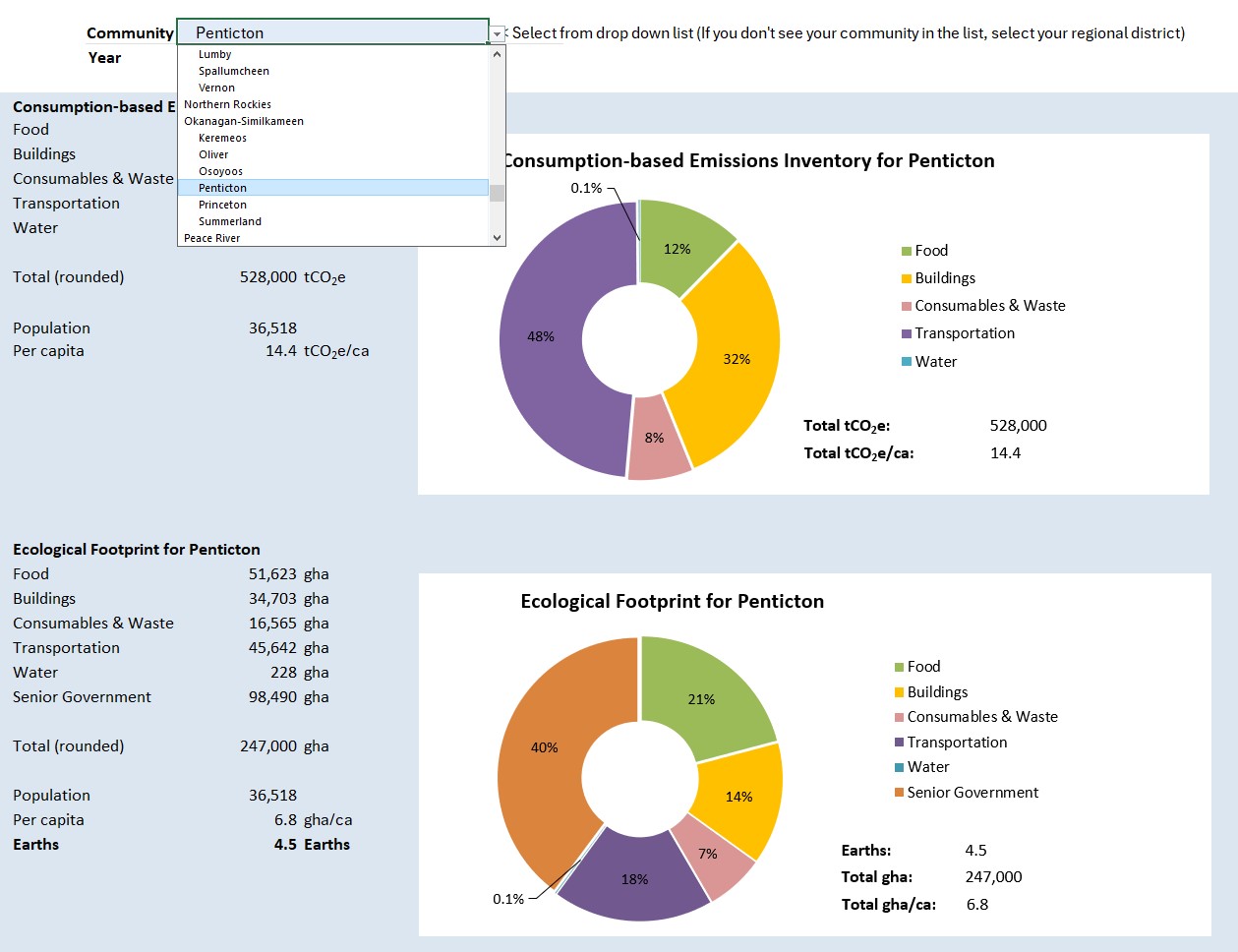Choose Peace River from the list

click(212, 238)
